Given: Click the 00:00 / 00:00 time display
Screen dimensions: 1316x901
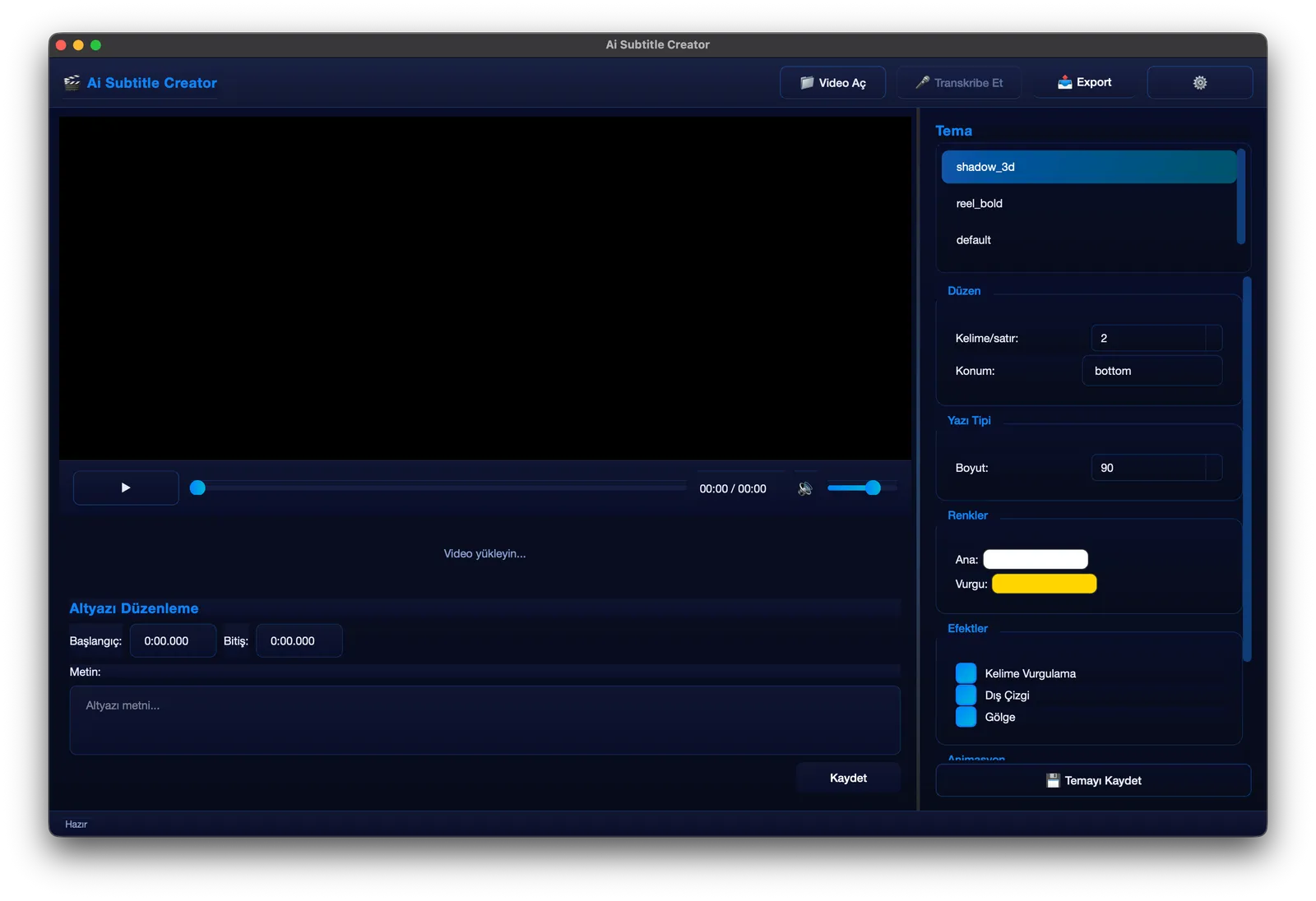Looking at the screenshot, I should [733, 488].
